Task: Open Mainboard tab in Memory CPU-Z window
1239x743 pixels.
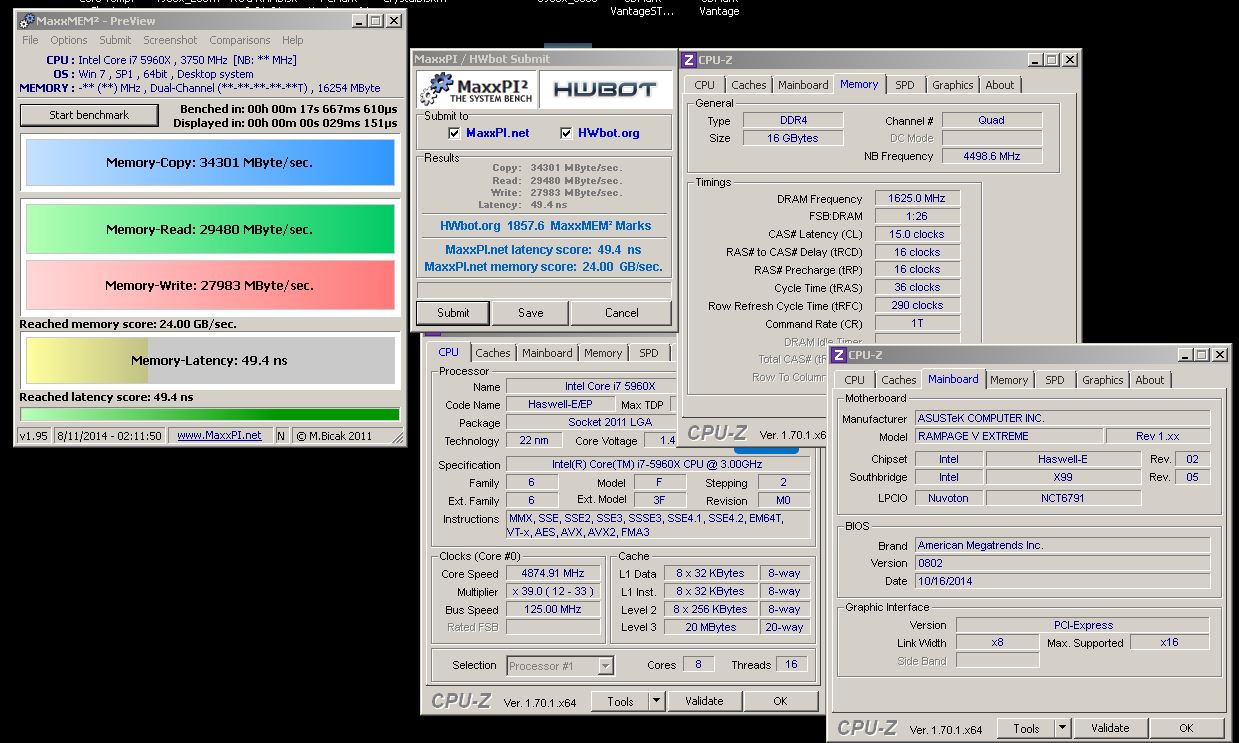Action: (x=803, y=85)
